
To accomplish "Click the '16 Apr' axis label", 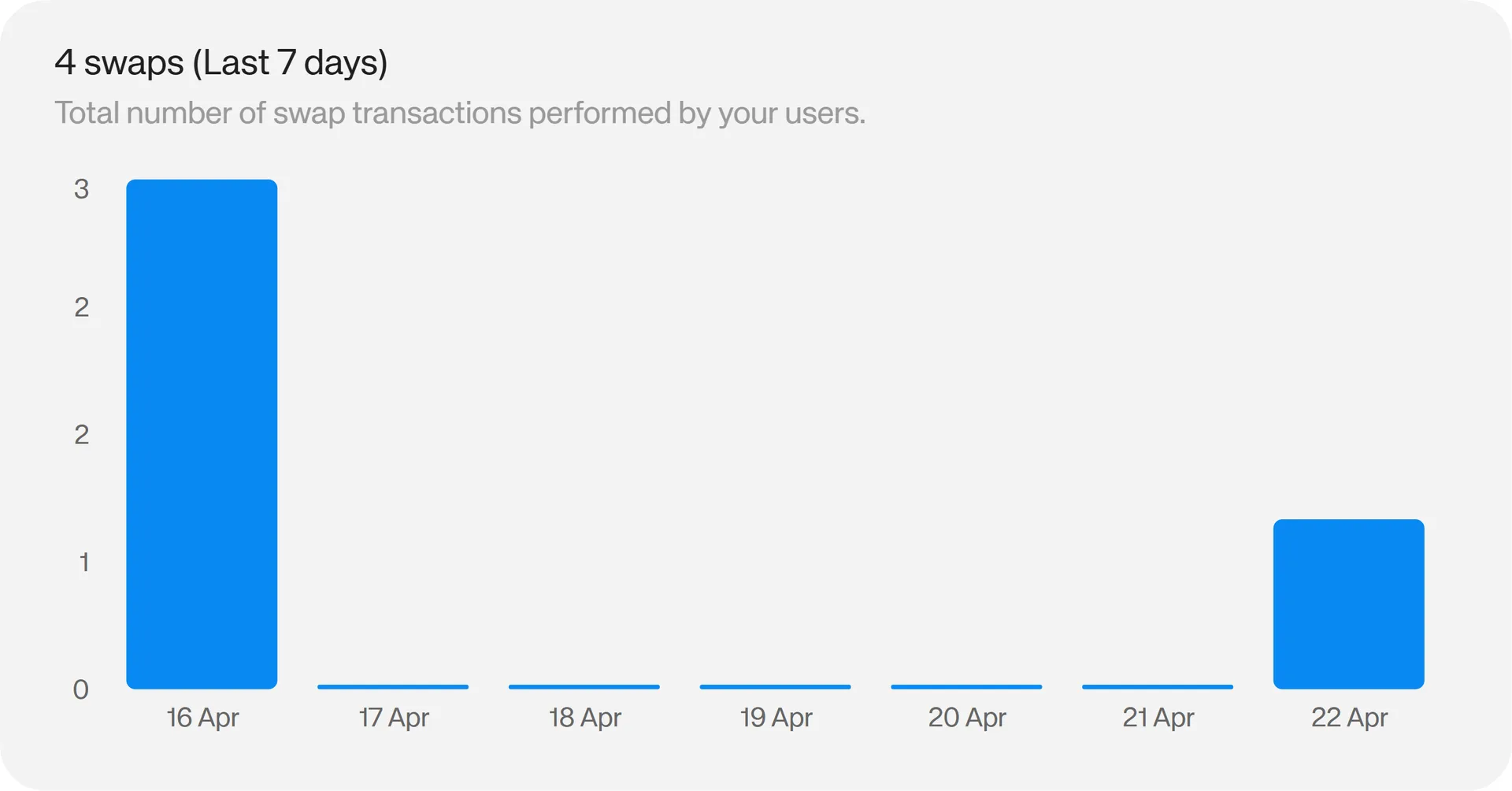I will point(202,718).
